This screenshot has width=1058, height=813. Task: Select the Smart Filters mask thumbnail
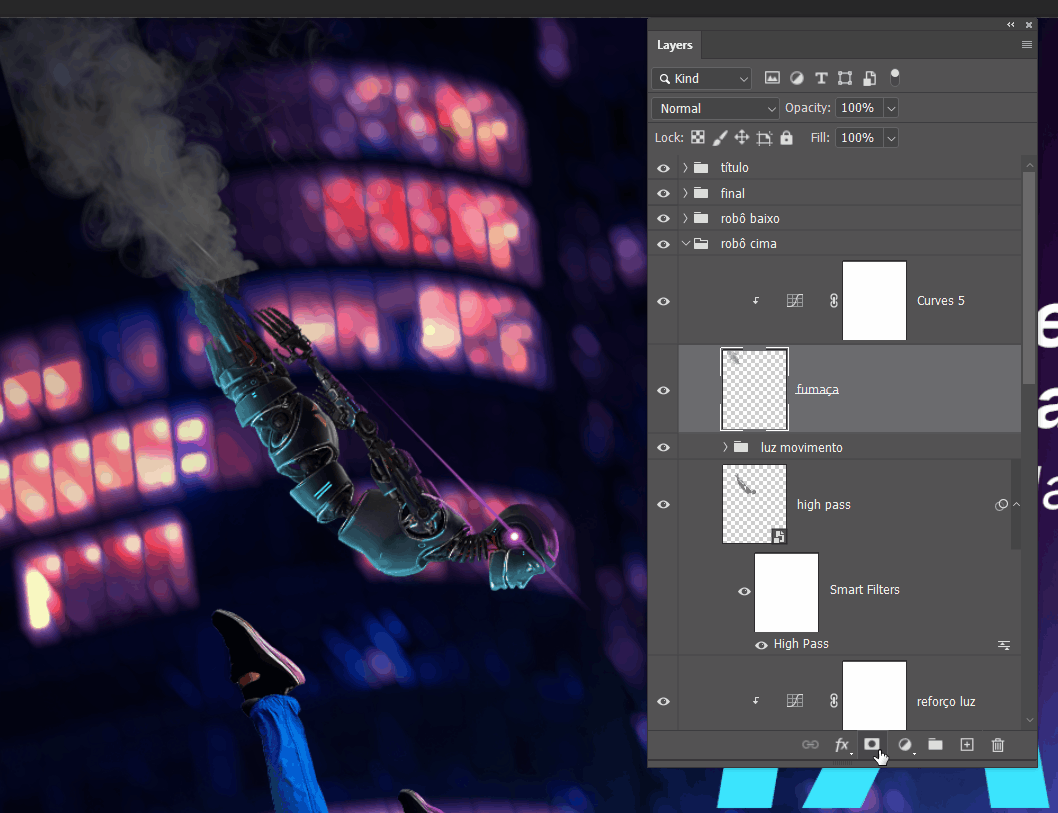(786, 592)
